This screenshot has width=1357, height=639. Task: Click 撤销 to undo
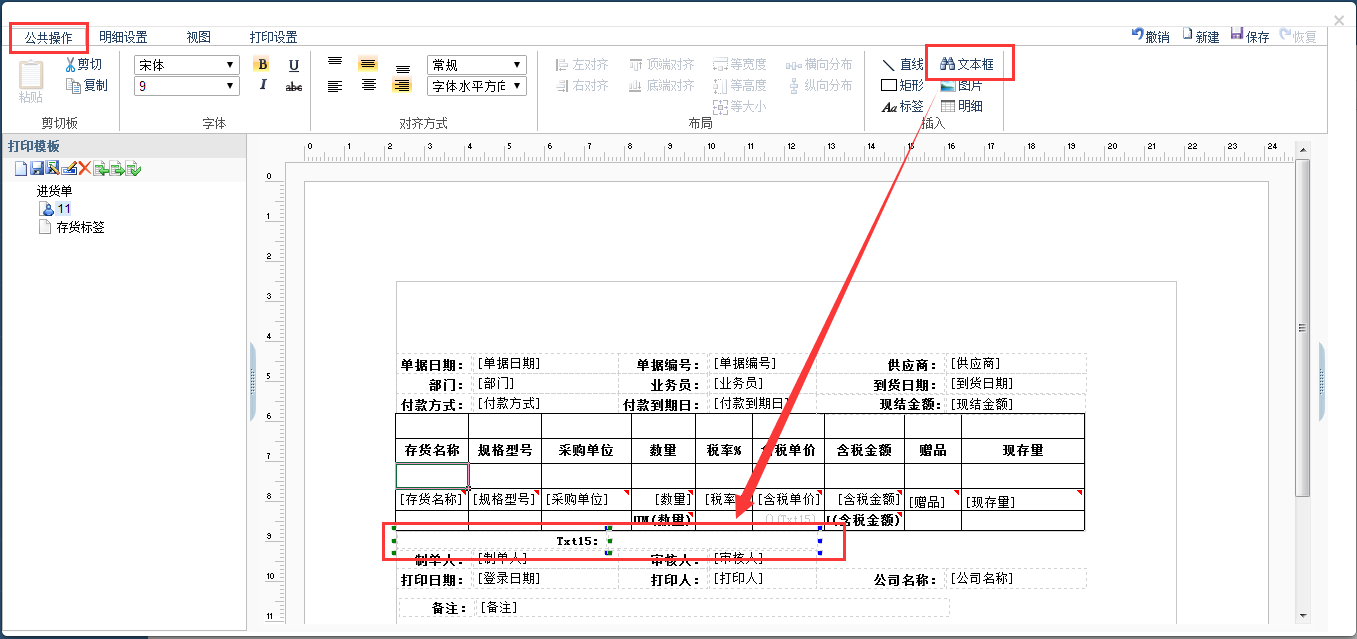[x=1150, y=36]
